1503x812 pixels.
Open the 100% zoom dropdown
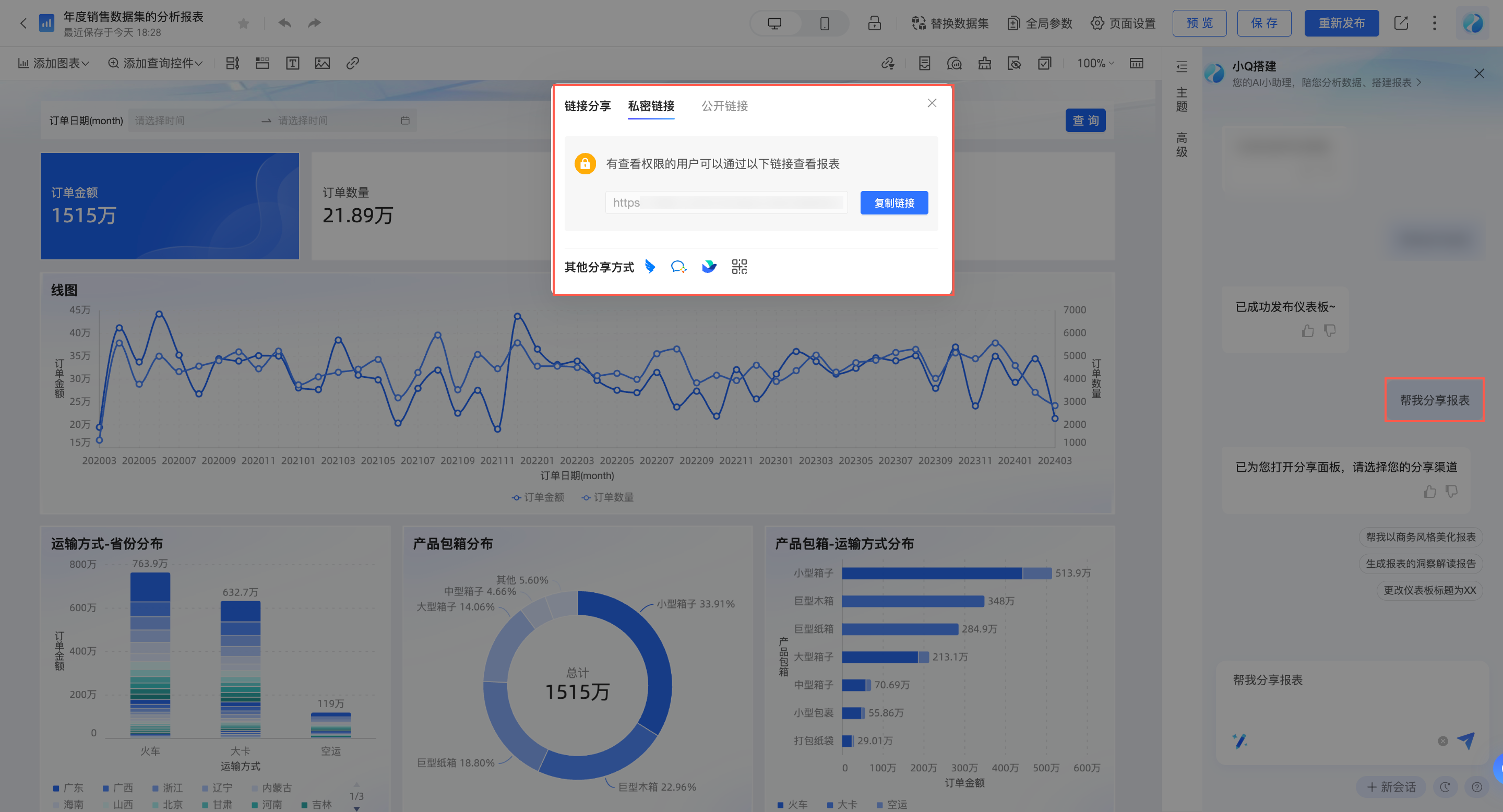pos(1095,63)
